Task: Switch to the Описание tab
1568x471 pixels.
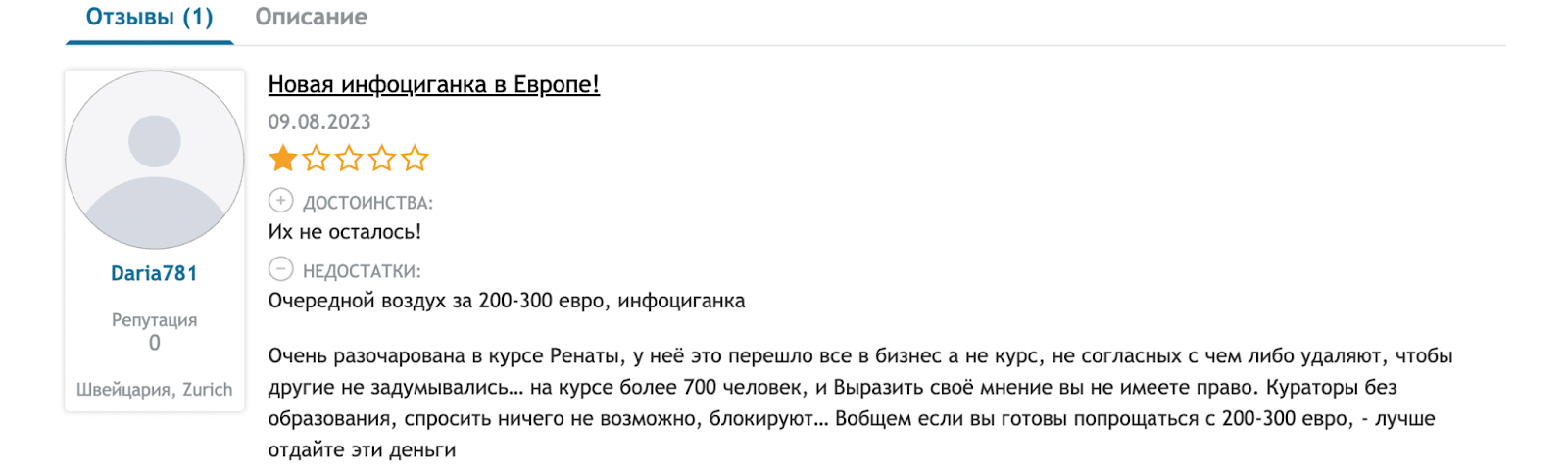Action: (x=311, y=18)
